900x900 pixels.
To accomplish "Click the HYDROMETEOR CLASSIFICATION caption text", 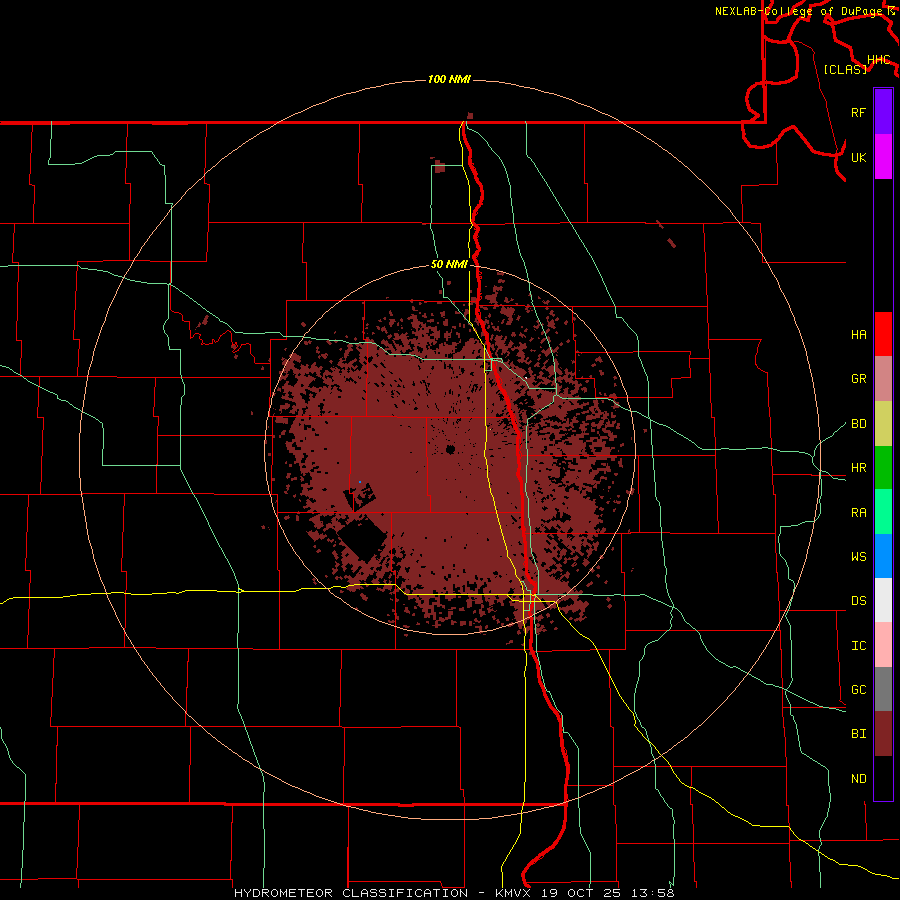I will [x=351, y=893].
